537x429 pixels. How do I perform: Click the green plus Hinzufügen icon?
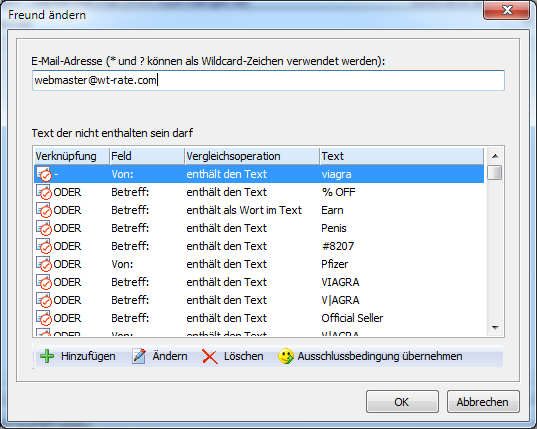click(47, 356)
